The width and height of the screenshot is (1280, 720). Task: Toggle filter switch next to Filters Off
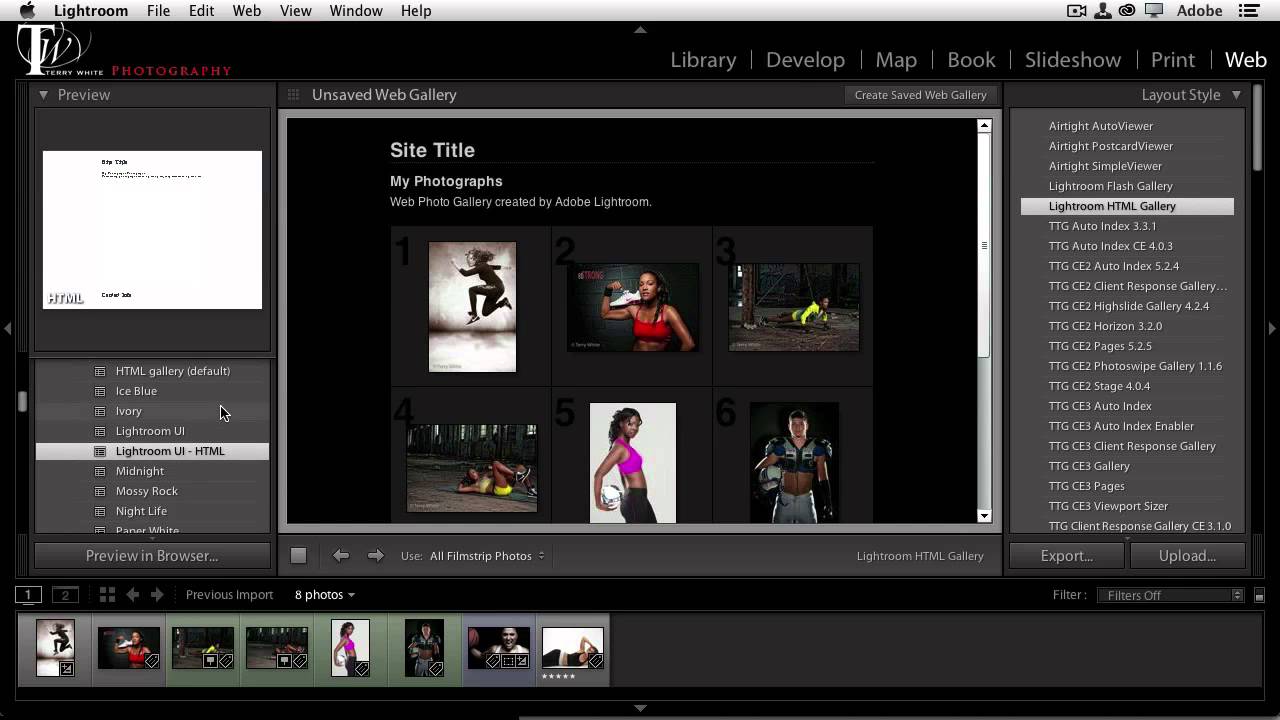[1259, 595]
